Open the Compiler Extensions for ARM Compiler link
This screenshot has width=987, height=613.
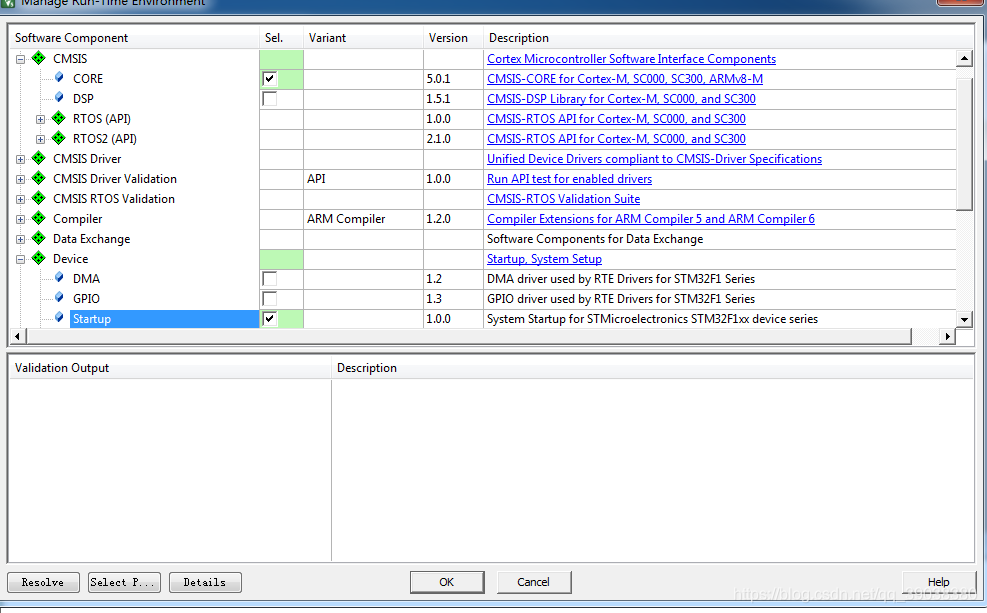(x=651, y=219)
